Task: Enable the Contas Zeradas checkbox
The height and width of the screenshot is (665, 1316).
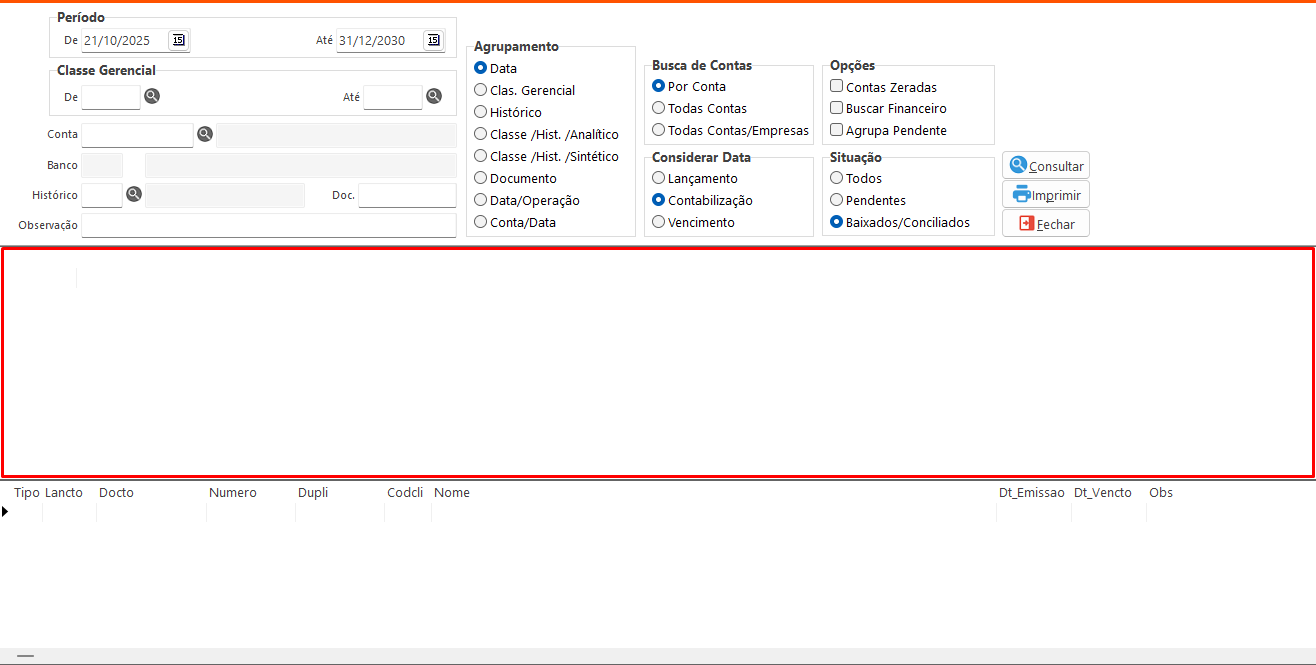Action: (837, 87)
